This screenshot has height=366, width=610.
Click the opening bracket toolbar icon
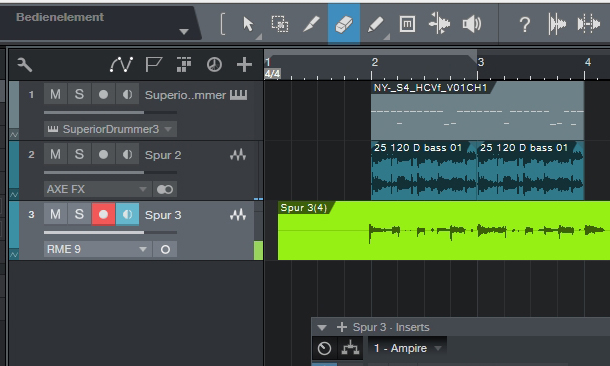pyautogui.click(x=223, y=24)
